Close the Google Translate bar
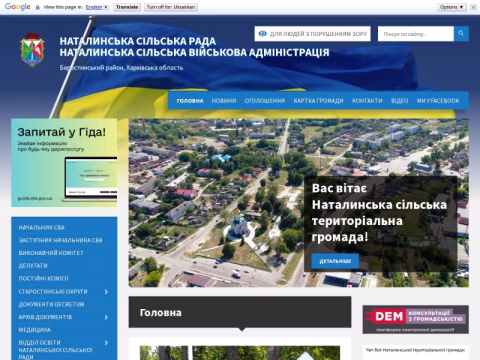 (473, 7)
